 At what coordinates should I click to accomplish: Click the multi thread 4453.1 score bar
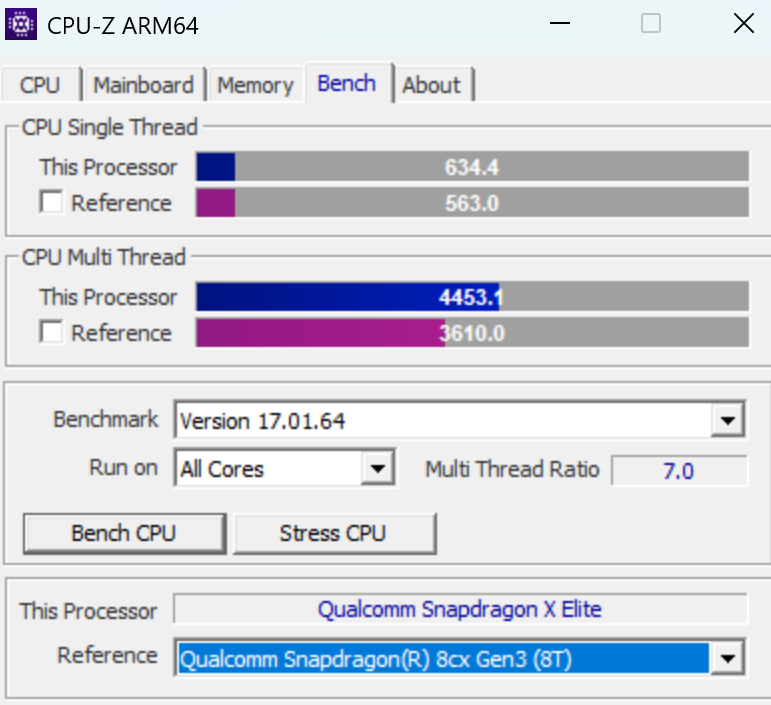coord(472,297)
